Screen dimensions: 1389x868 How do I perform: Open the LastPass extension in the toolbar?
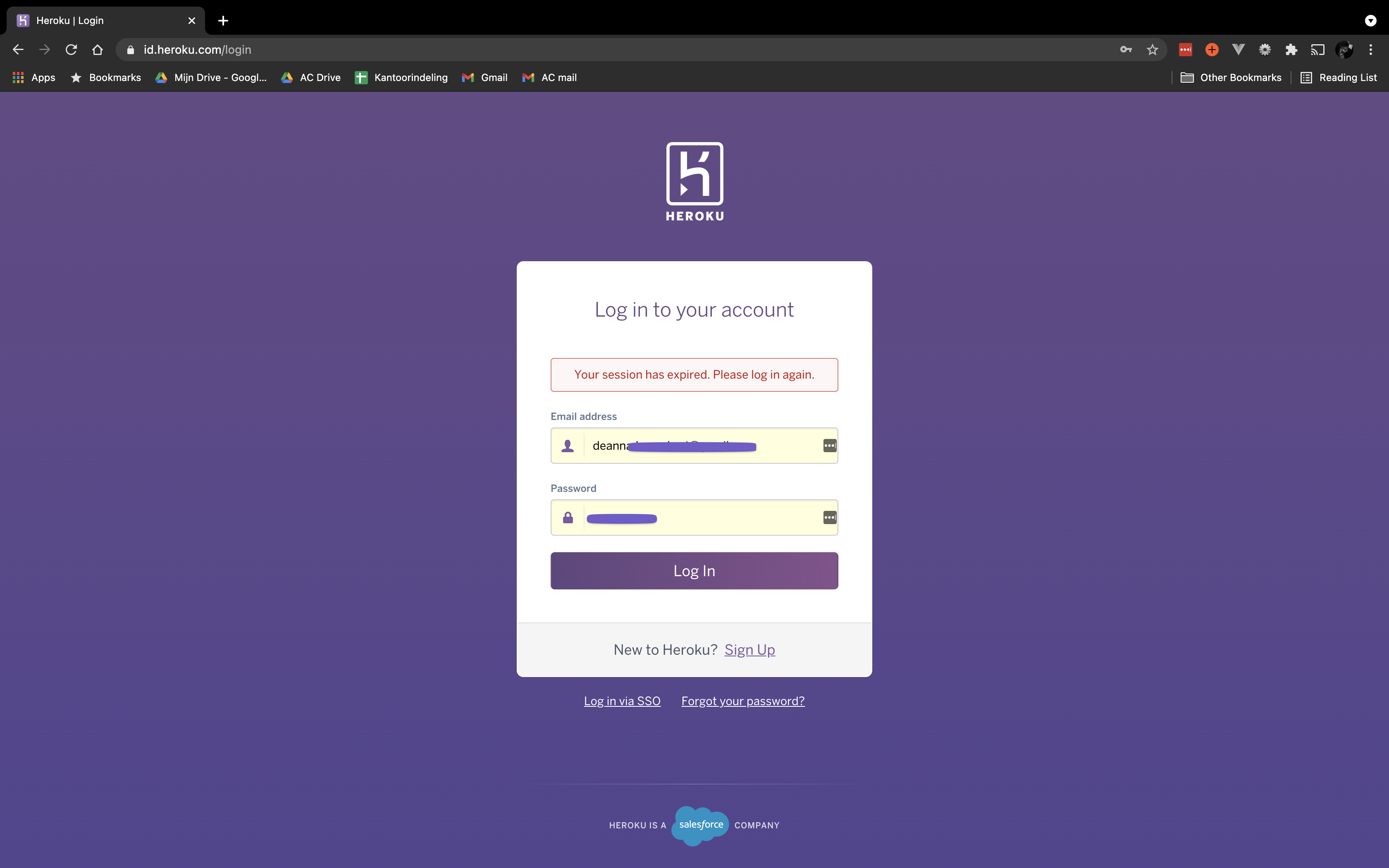(x=1185, y=49)
